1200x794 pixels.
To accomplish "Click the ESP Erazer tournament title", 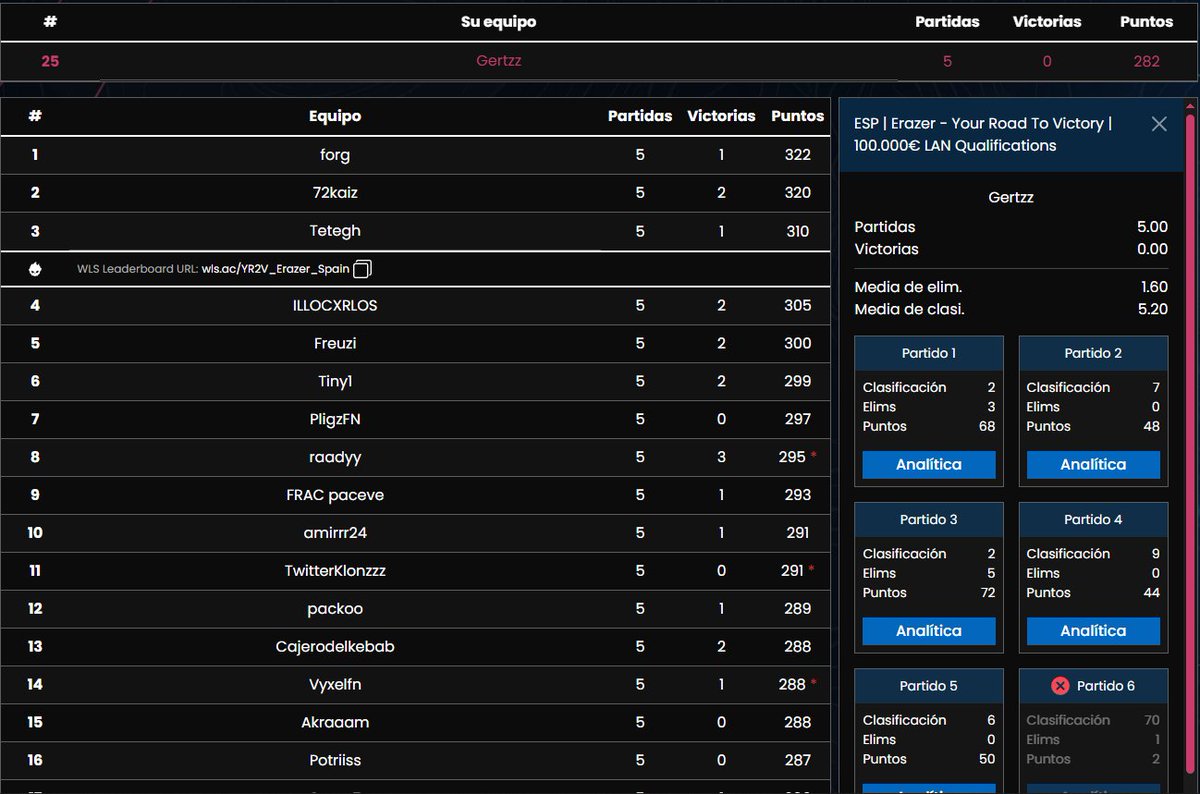I will coord(983,134).
